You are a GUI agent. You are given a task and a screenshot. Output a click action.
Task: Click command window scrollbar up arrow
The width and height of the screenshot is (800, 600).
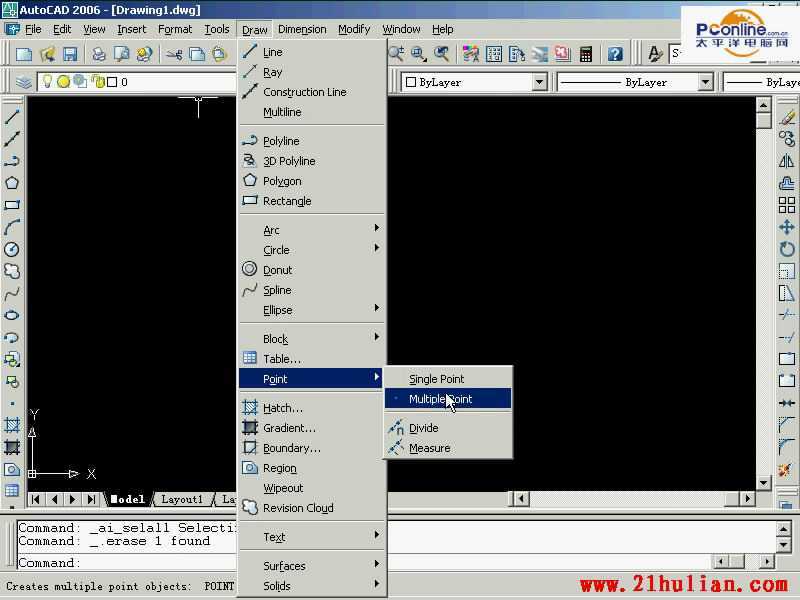pyautogui.click(x=784, y=529)
